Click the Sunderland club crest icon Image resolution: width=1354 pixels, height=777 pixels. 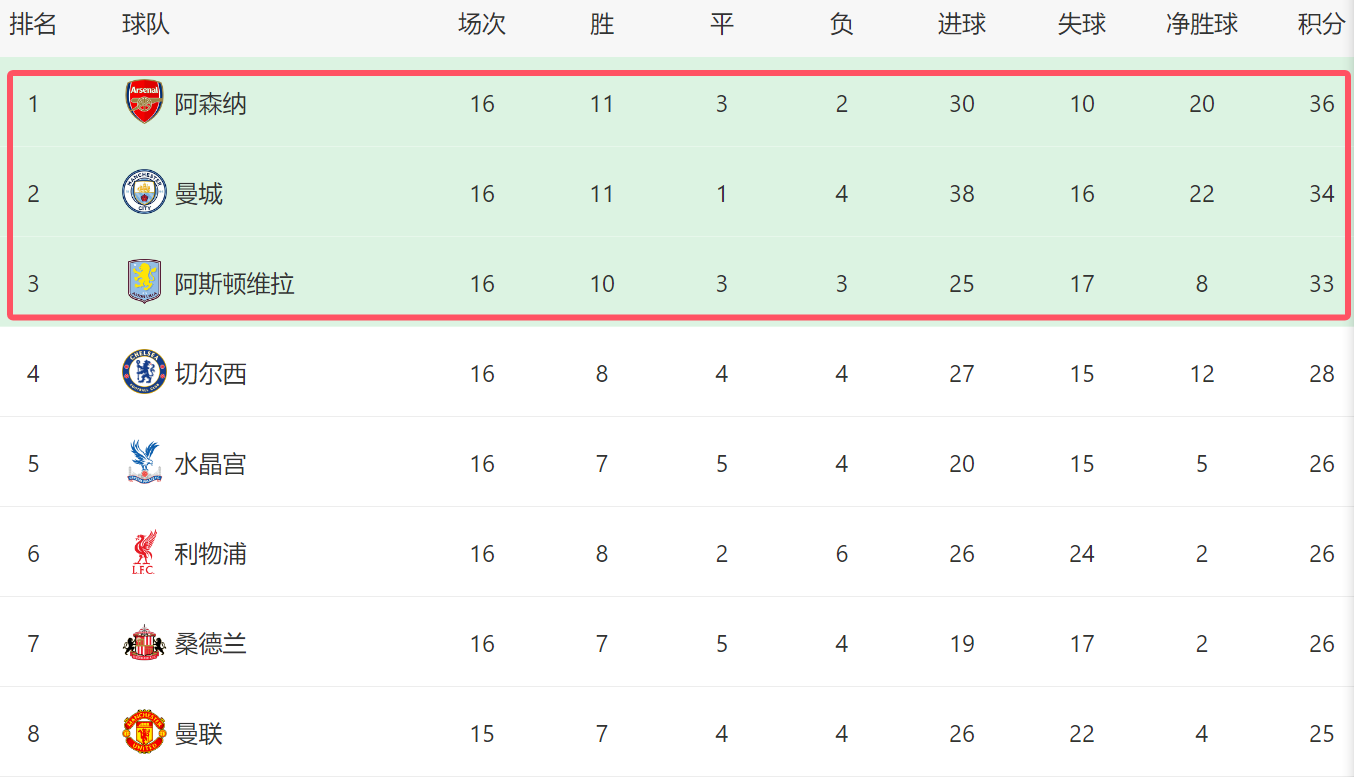144,643
